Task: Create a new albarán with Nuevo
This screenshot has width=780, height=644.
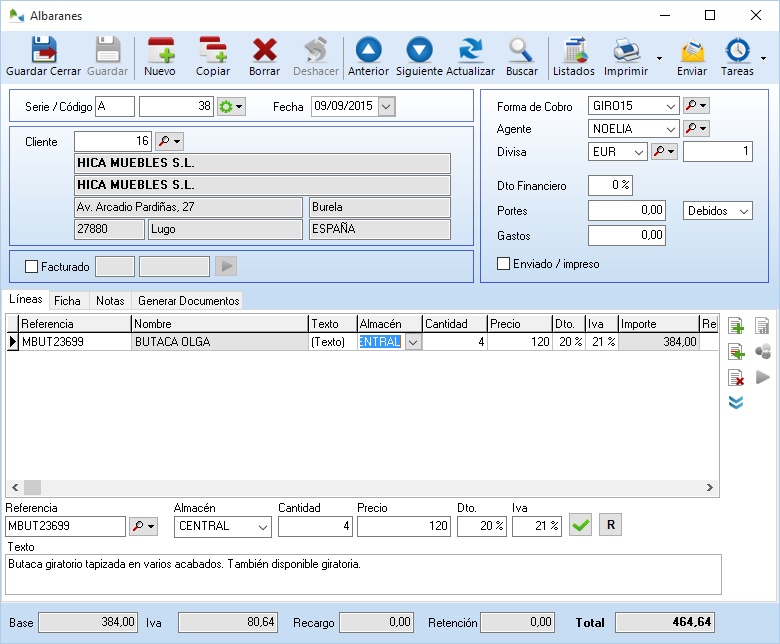Action: pyautogui.click(x=160, y=57)
